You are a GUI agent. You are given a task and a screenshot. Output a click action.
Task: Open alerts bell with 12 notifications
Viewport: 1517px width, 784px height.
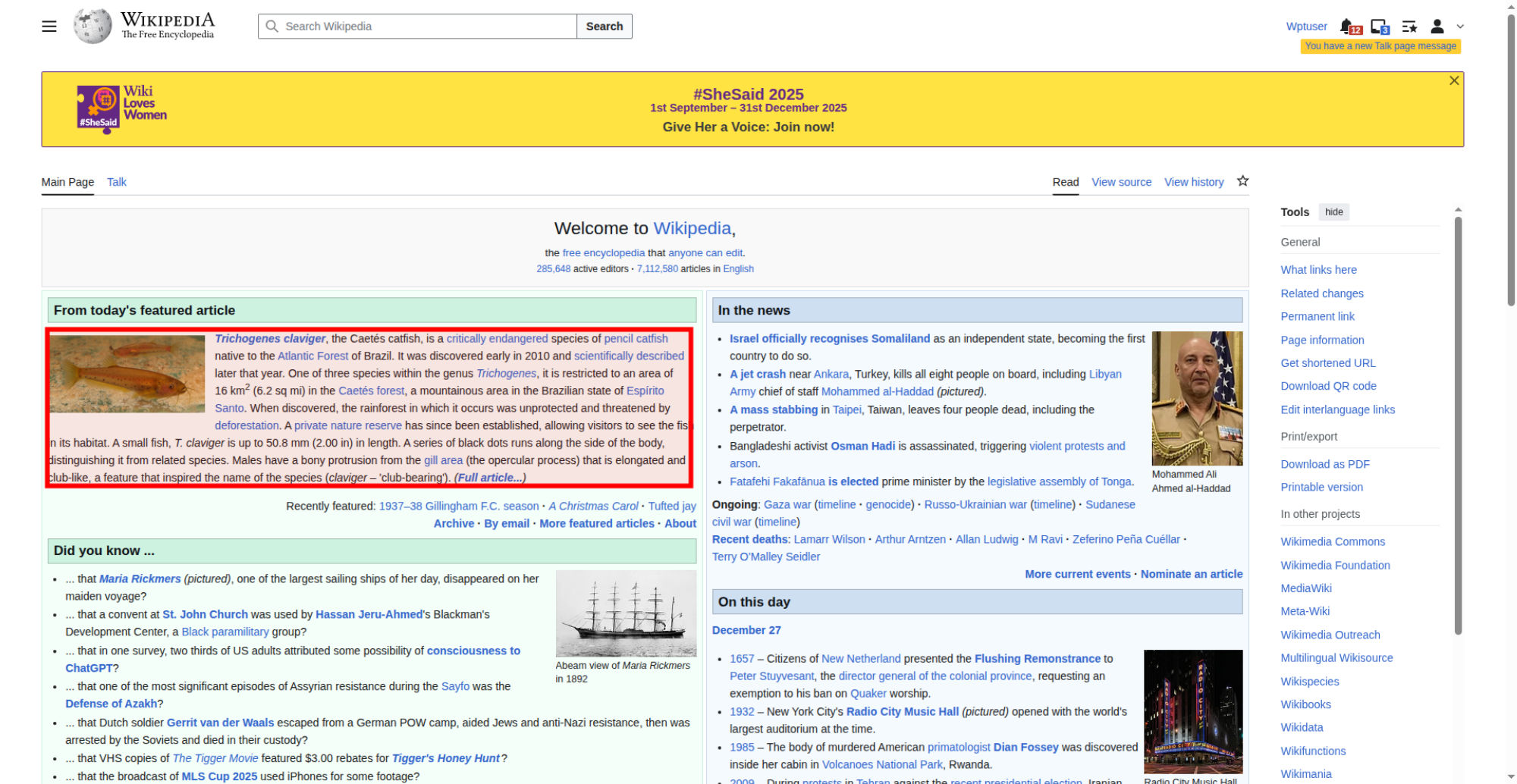[x=1348, y=27]
